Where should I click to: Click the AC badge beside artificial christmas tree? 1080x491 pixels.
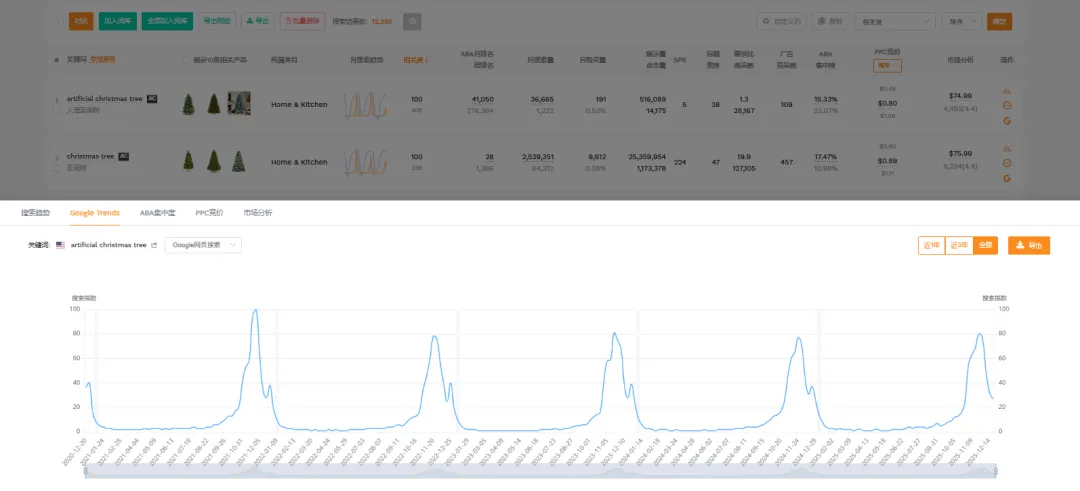point(152,99)
